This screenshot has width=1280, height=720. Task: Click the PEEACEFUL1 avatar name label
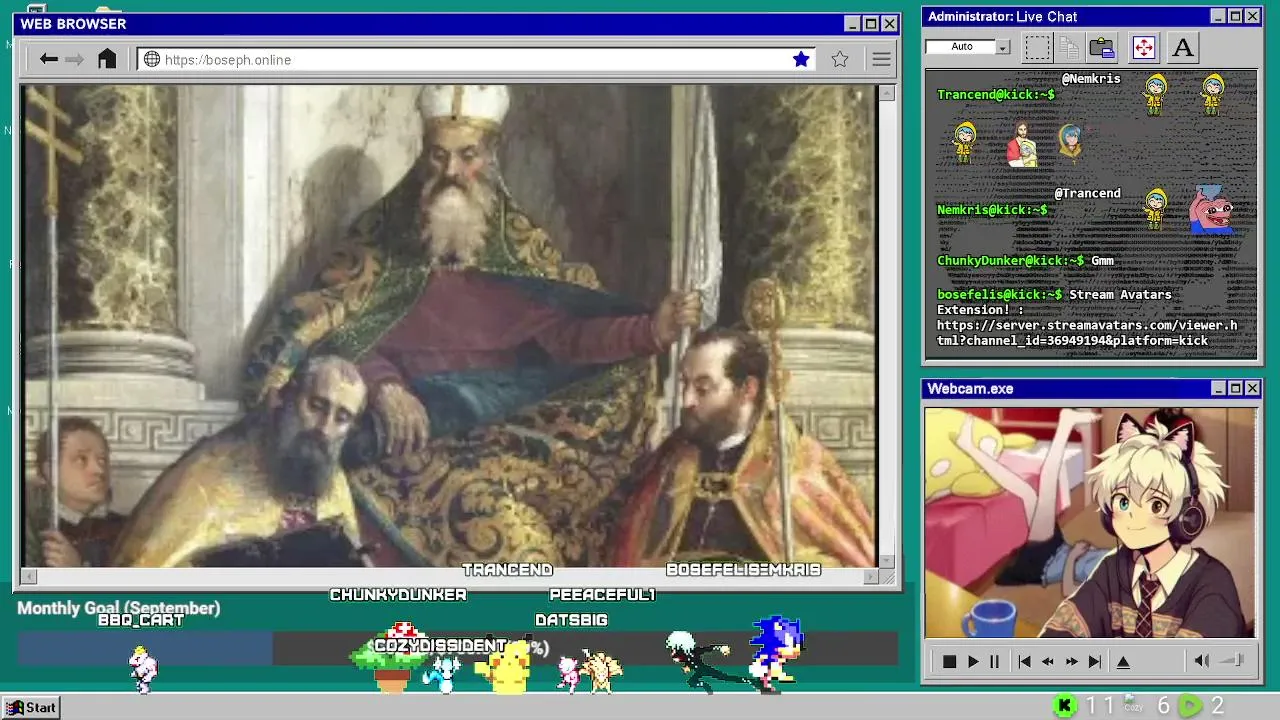(602, 595)
